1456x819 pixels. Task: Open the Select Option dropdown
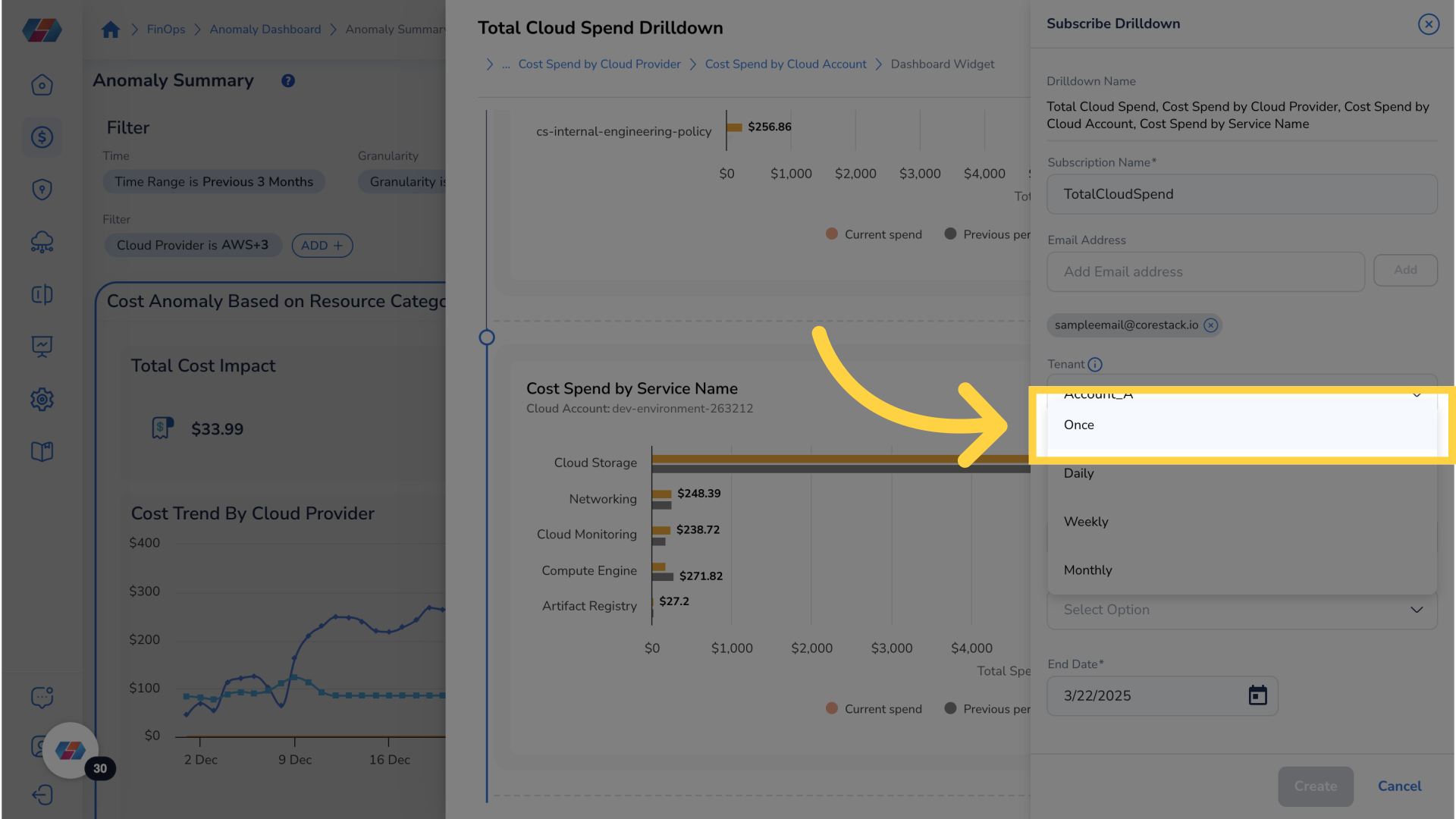click(x=1242, y=610)
